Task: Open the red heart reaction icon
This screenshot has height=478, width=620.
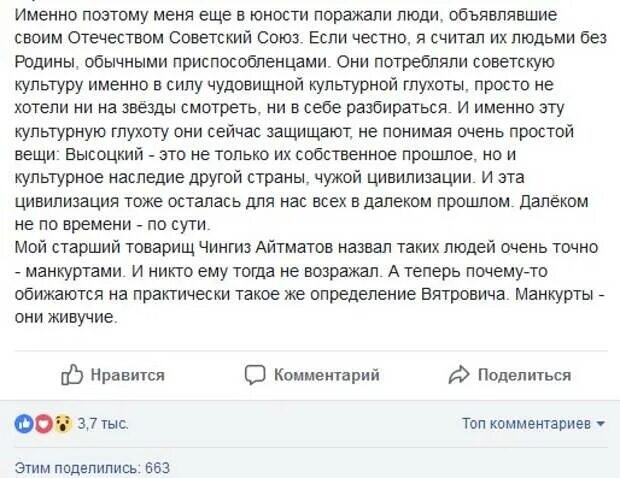Action: [x=43, y=424]
